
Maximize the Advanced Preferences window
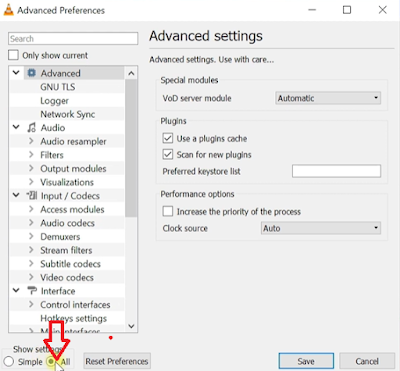pos(347,10)
